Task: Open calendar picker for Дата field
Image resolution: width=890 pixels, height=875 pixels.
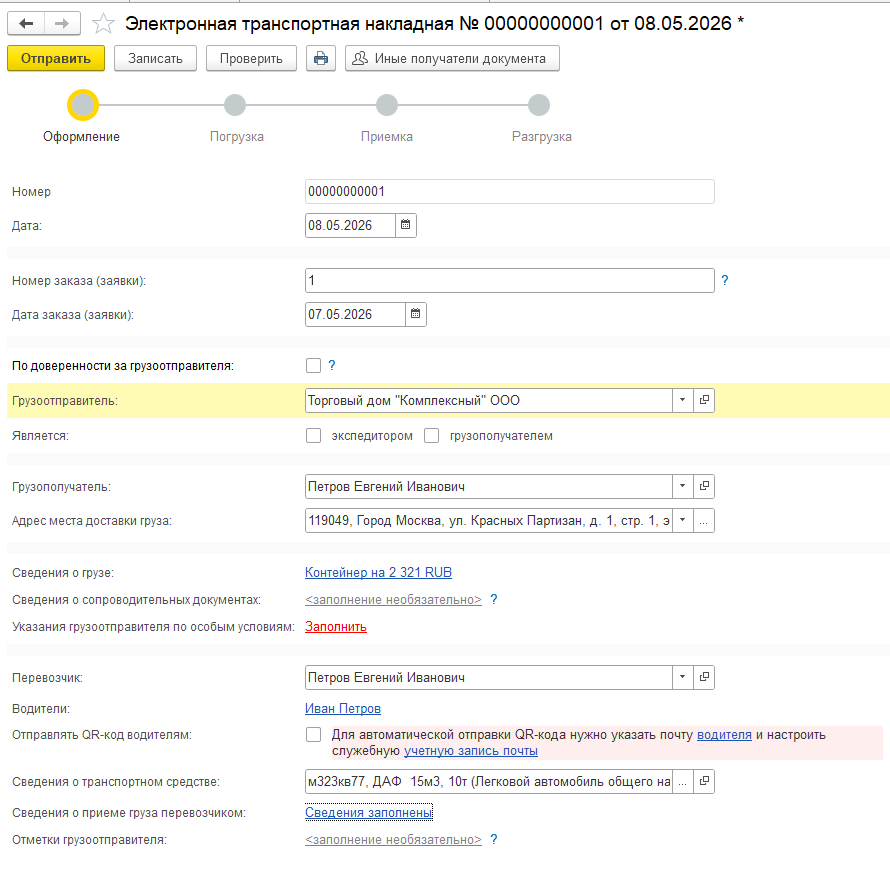Action: click(x=405, y=225)
